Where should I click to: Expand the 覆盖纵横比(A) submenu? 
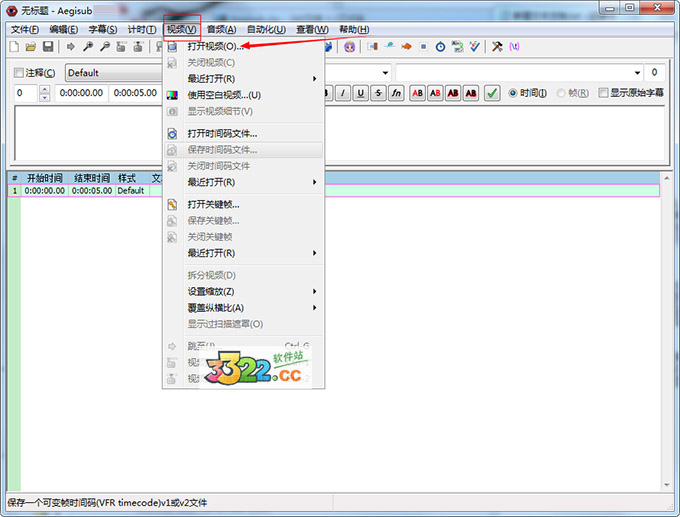[x=244, y=308]
